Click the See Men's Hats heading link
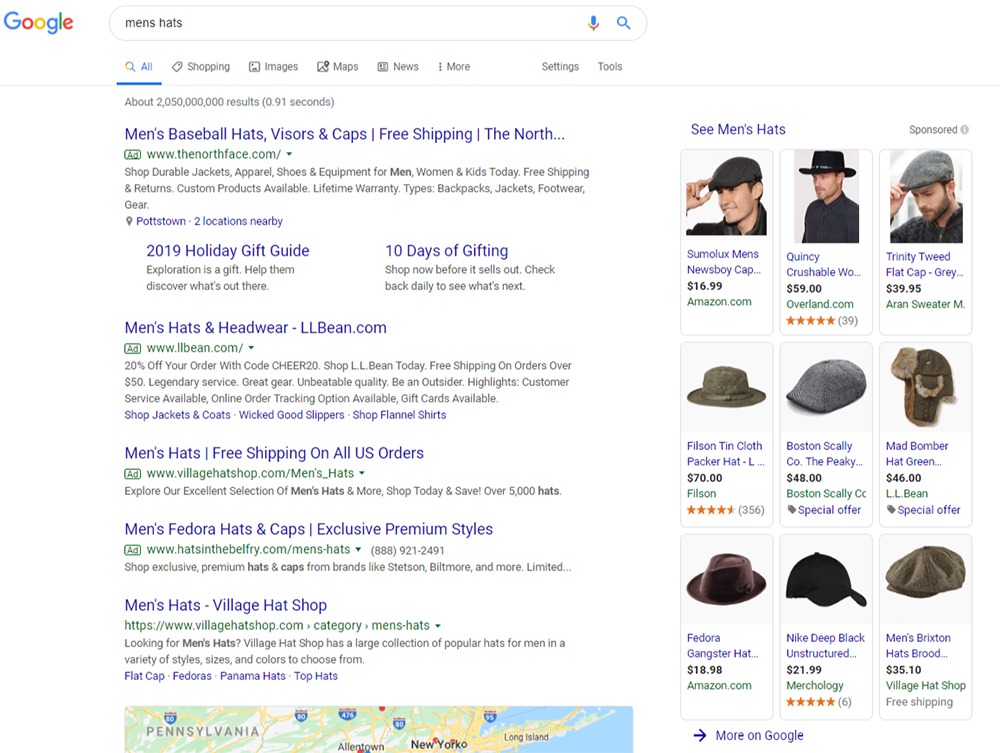The height and width of the screenshot is (753, 1000). point(738,129)
